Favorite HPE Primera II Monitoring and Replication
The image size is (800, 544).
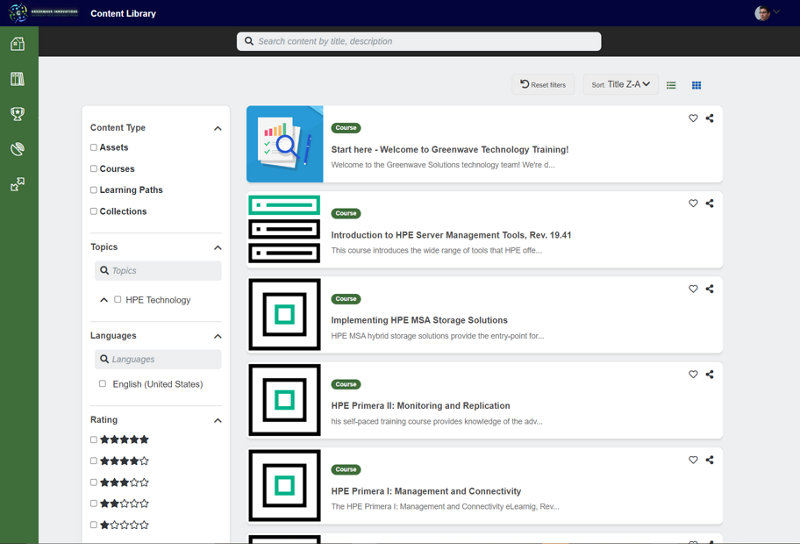(x=693, y=374)
